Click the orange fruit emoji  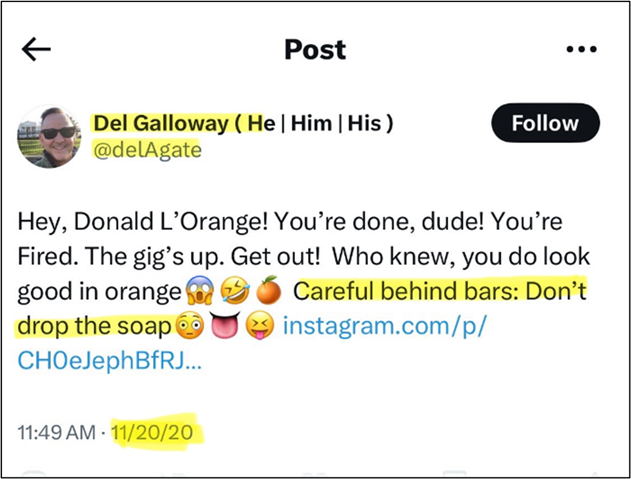click(266, 292)
